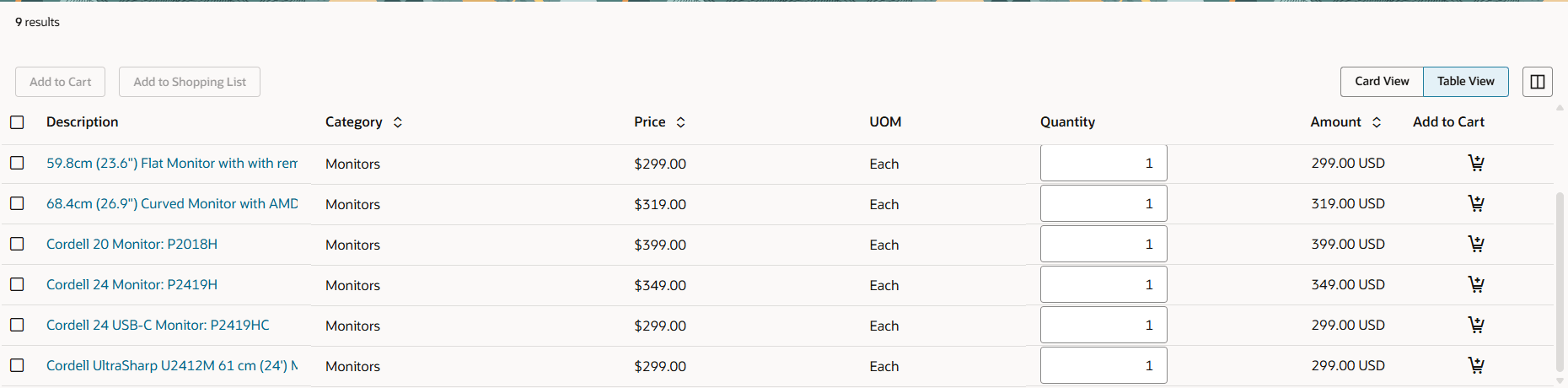Open Cordell 24 Monitor: P2419H link

132,284
